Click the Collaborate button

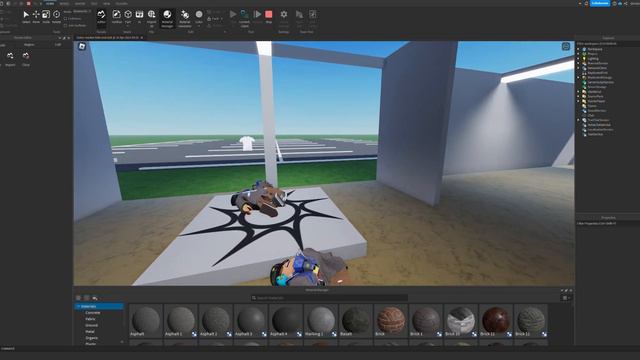[x=600, y=3]
